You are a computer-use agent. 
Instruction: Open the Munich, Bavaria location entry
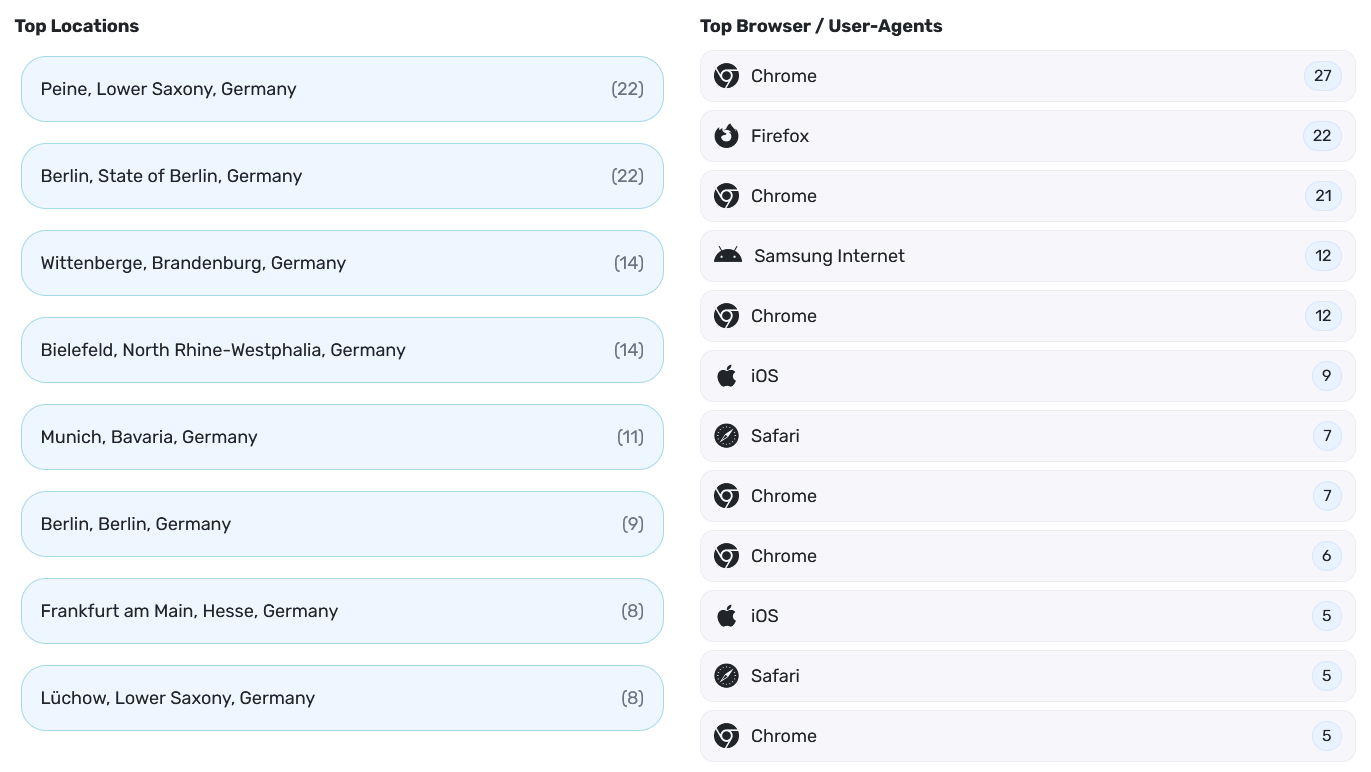tap(342, 437)
